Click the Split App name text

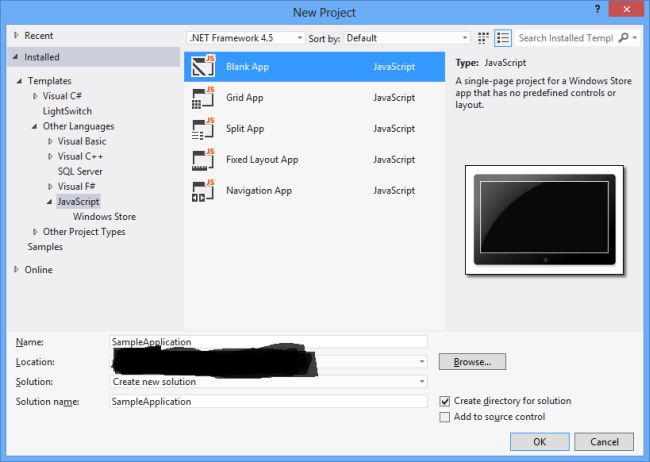click(x=245, y=129)
